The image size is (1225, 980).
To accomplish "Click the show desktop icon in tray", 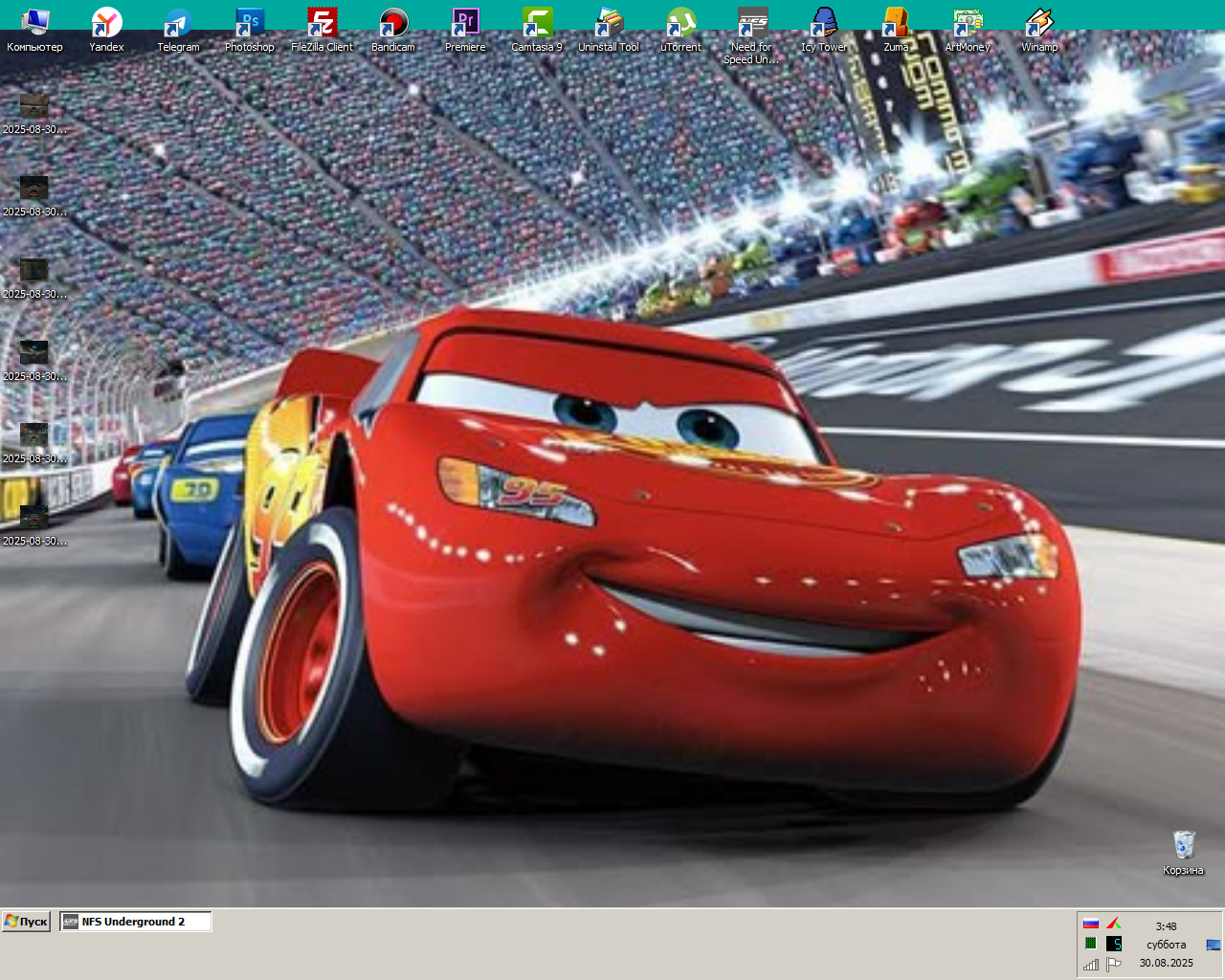I will point(1214,945).
